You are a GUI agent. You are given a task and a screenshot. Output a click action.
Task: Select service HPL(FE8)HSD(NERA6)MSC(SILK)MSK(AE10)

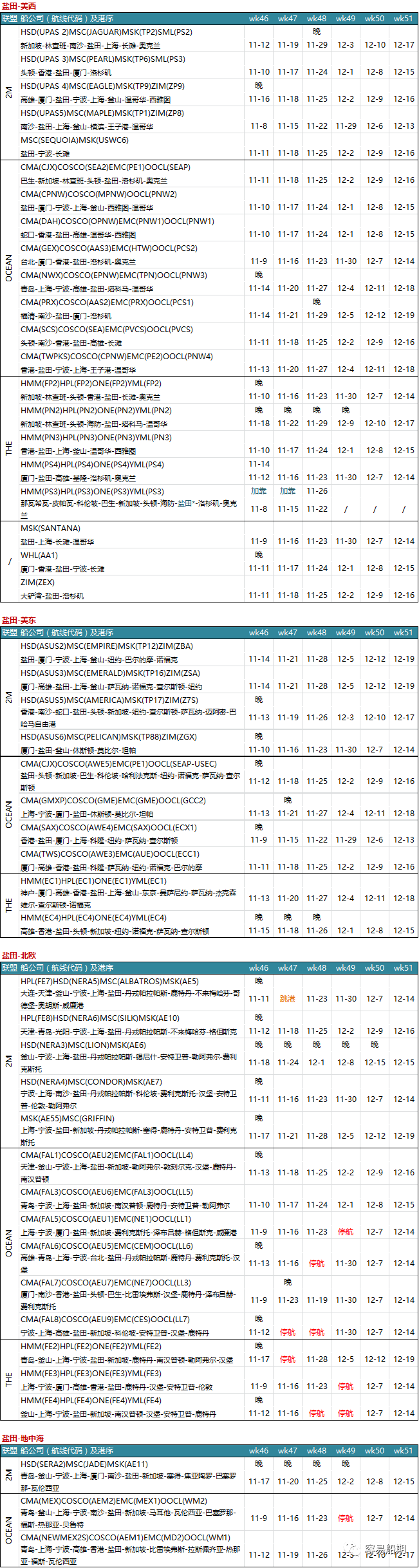click(100, 1018)
